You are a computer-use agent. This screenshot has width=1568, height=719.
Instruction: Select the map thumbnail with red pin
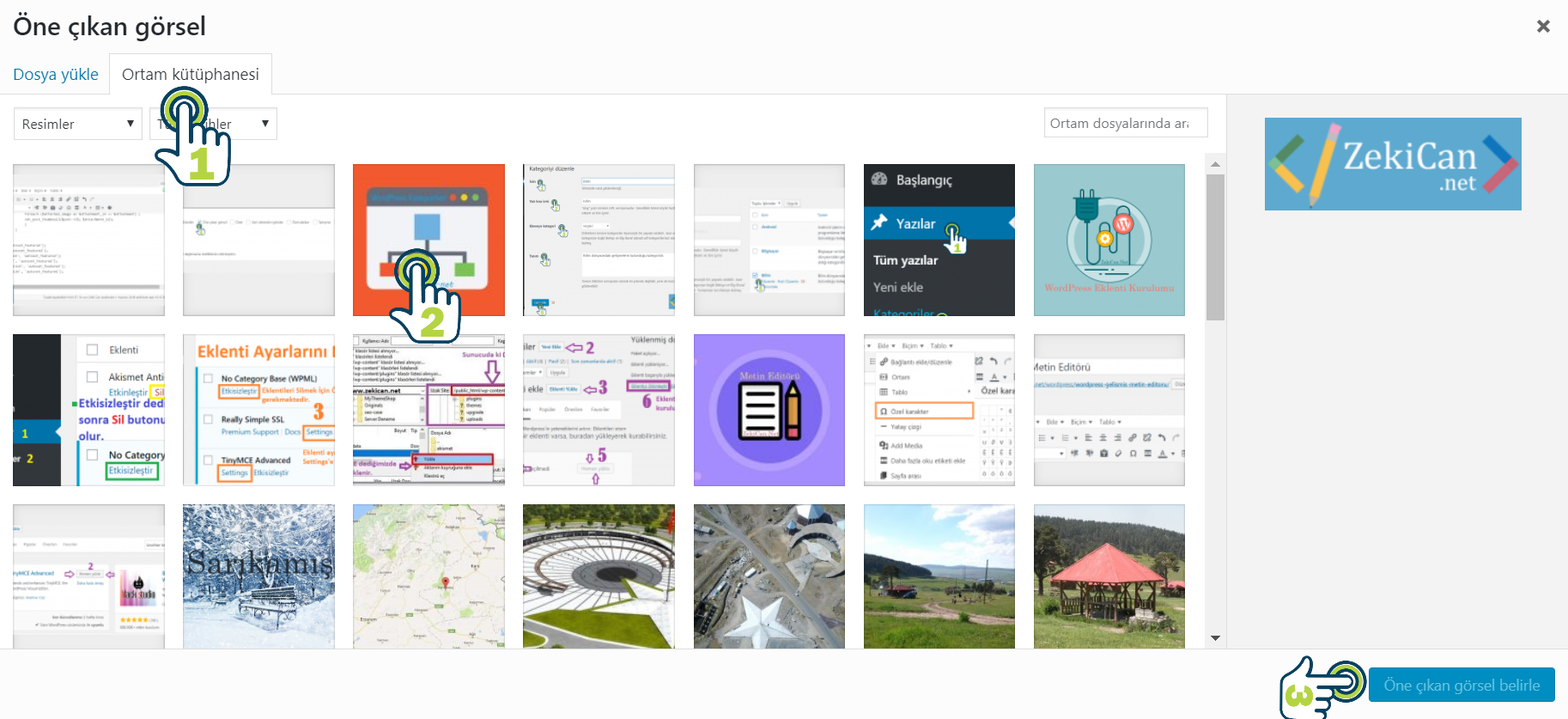pos(428,576)
